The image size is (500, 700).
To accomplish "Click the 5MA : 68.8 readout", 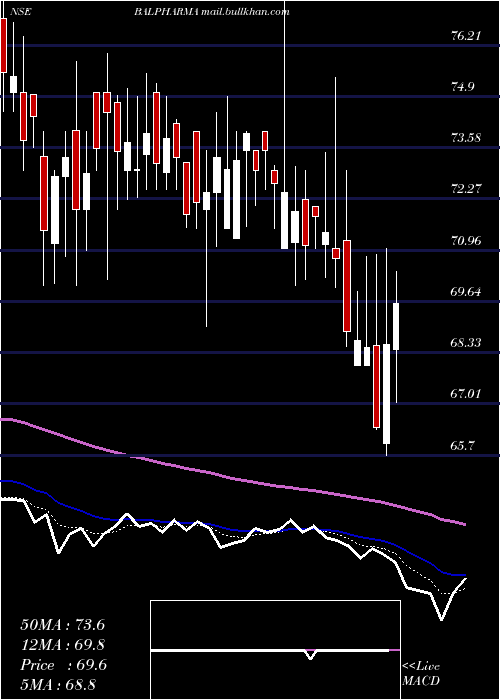I will click(x=58, y=684).
